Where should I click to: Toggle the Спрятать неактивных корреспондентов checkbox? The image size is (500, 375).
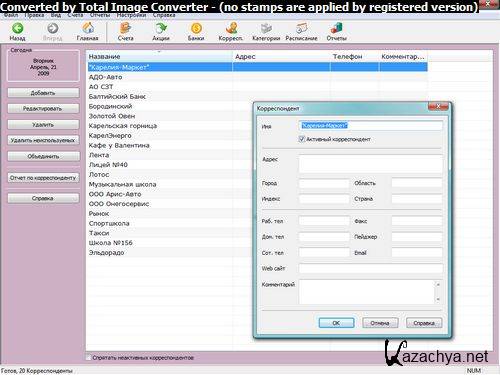click(89, 357)
